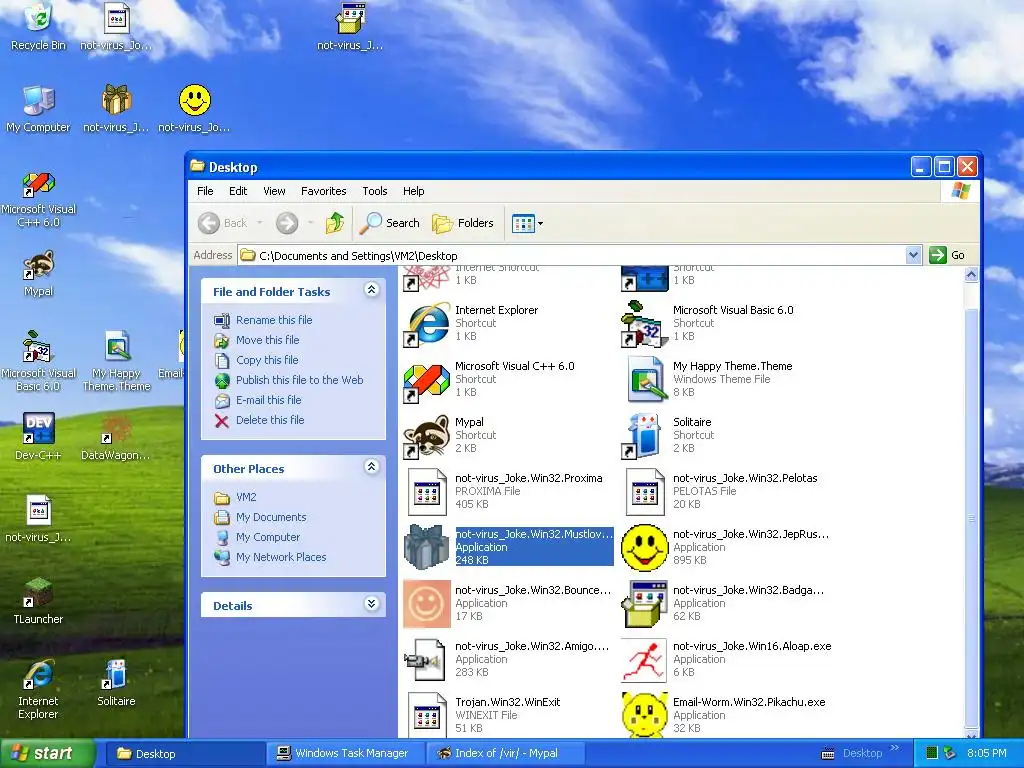Collapse the File and Folder Tasks panel
The height and width of the screenshot is (768, 1024).
pos(372,290)
